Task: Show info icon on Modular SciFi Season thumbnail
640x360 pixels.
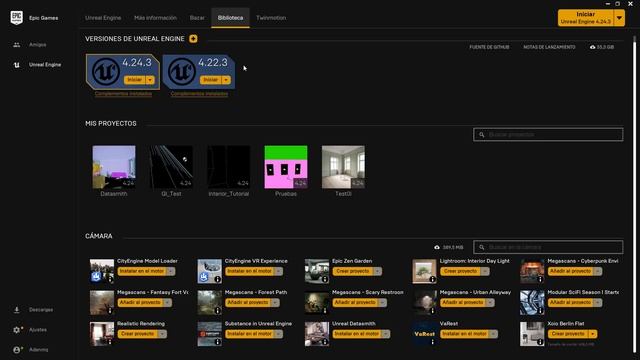Action: 540,311
